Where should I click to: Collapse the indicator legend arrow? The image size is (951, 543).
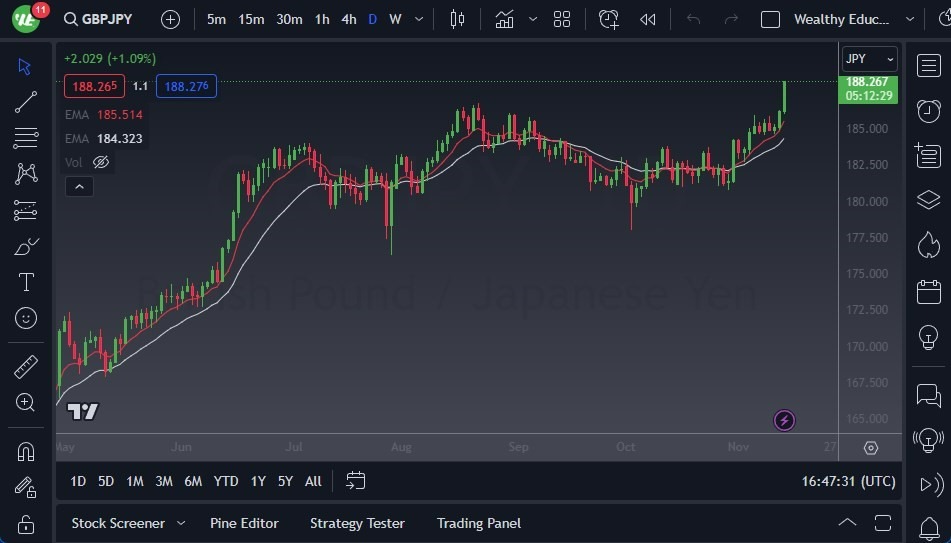pos(79,187)
